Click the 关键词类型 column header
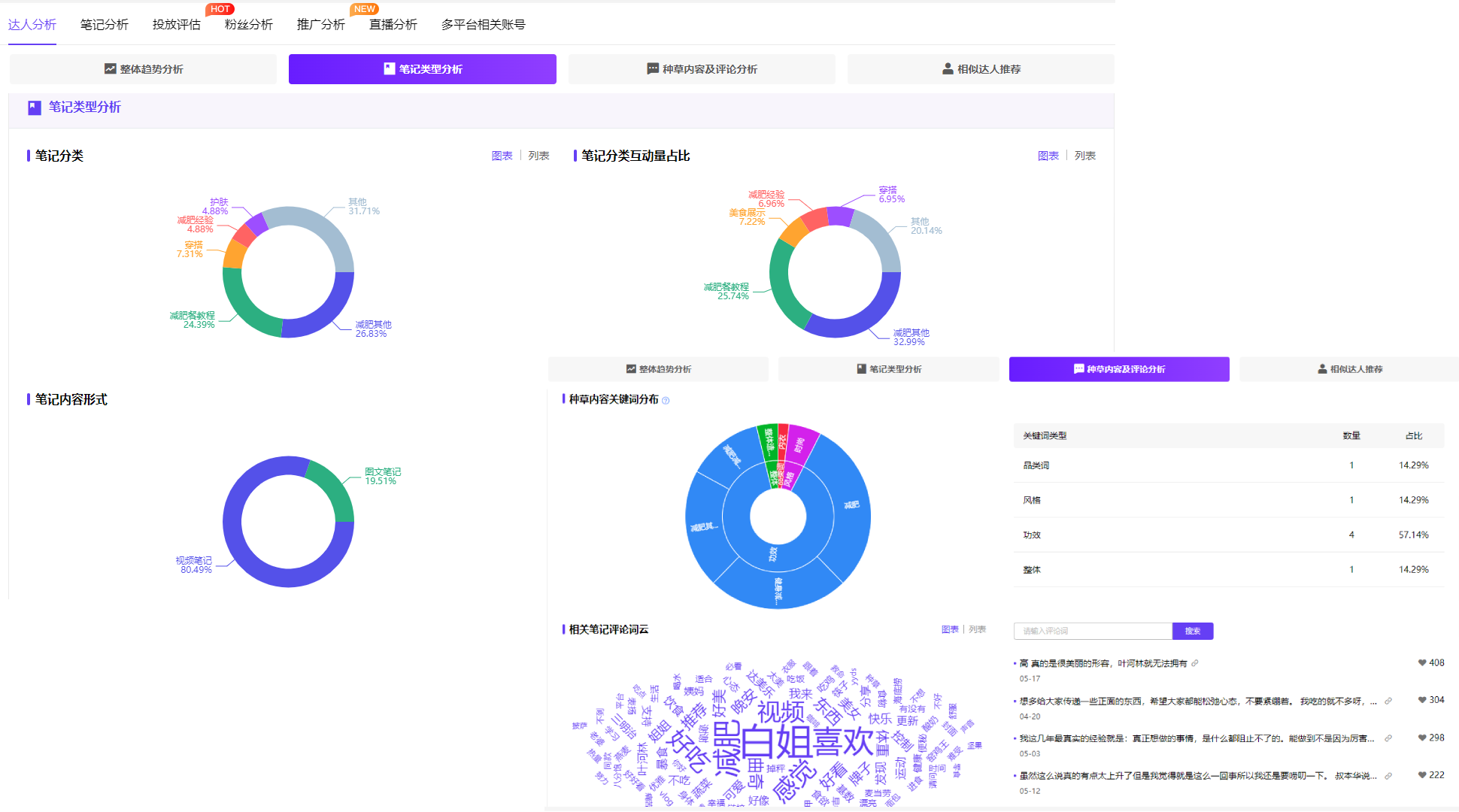Viewport: 1459px width, 812px height. coord(1045,436)
